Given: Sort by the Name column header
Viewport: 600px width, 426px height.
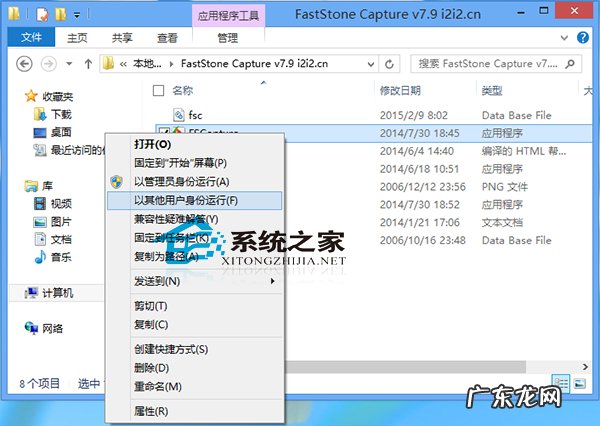Looking at the screenshot, I should point(183,91).
